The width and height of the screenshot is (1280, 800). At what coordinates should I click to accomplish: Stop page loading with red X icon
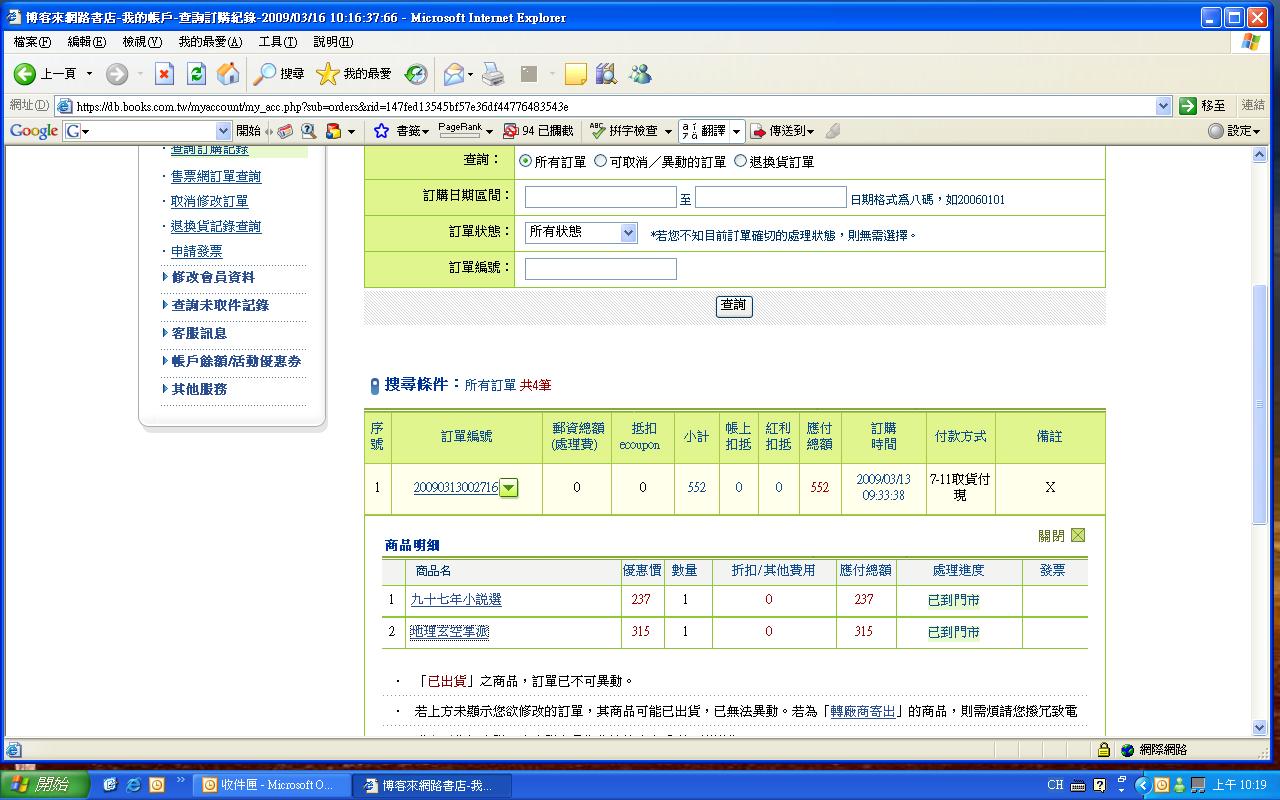165,73
